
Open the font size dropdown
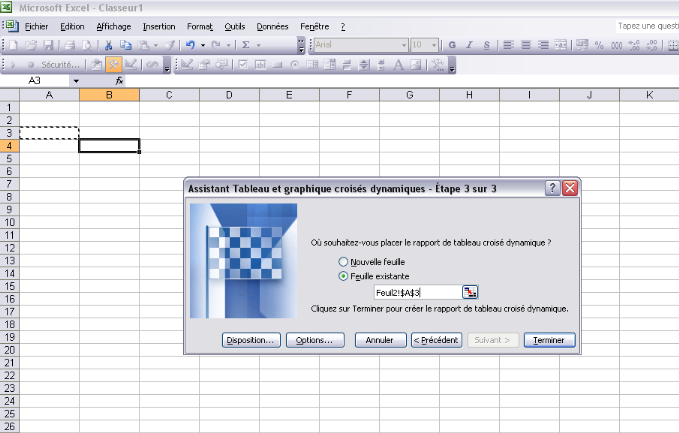[x=434, y=45]
